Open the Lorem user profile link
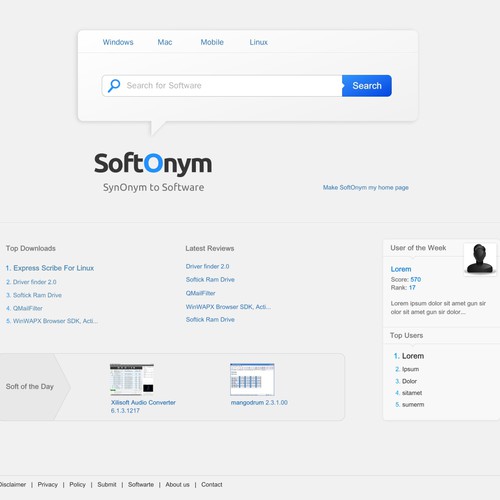Viewport: 500px width, 500px height. click(x=401, y=269)
